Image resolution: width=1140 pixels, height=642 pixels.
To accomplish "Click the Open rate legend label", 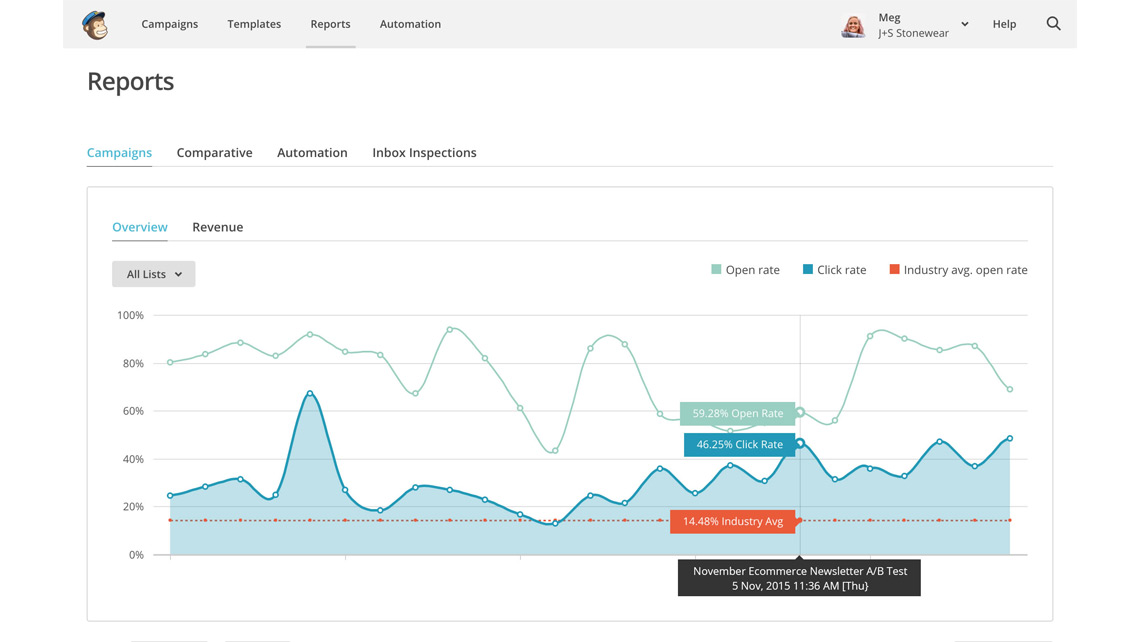I will (752, 270).
